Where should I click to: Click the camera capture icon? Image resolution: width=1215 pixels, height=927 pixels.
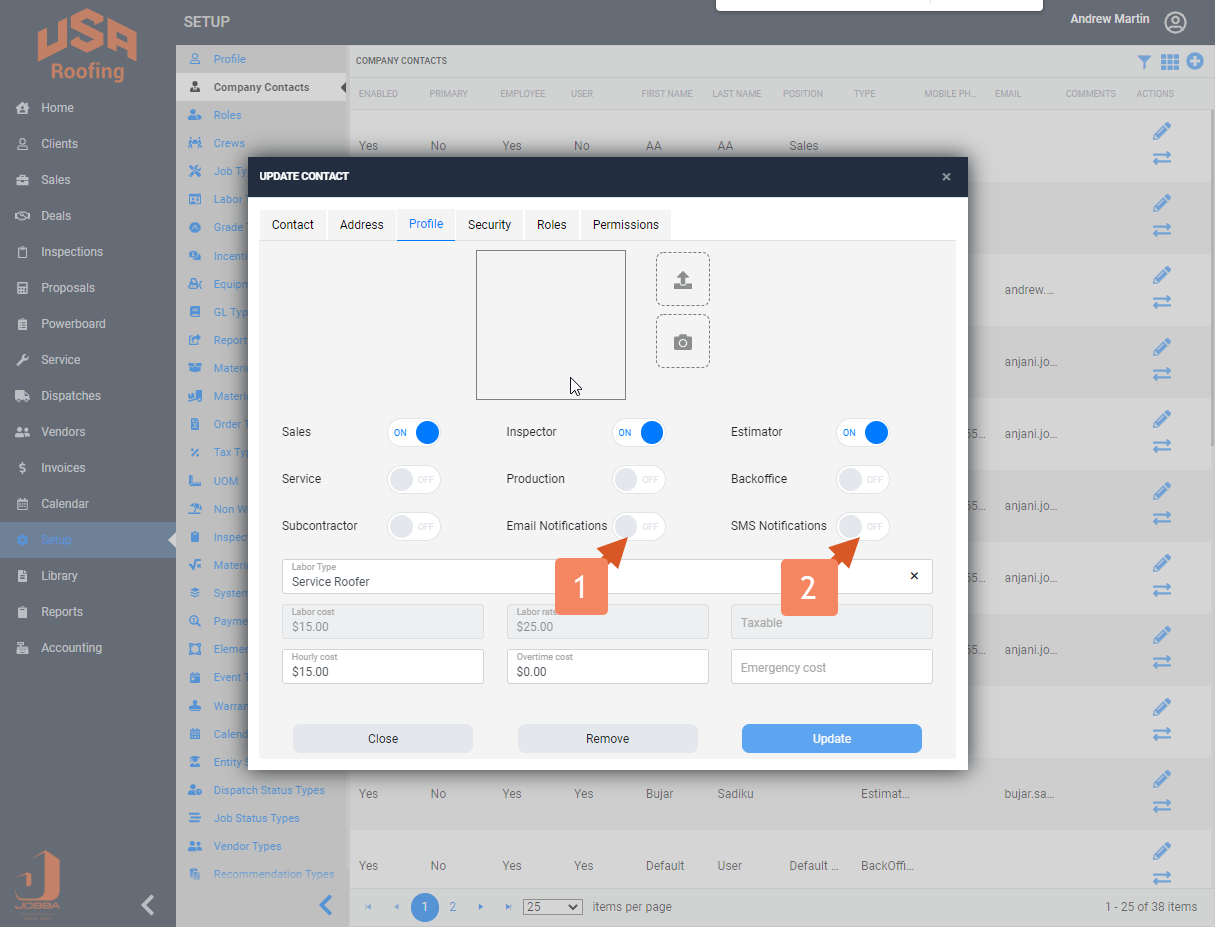click(x=682, y=342)
